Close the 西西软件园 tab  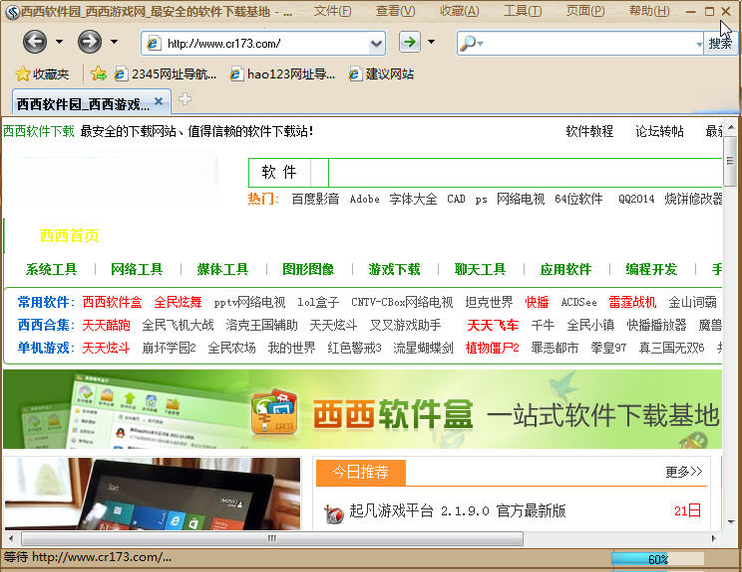[159, 101]
